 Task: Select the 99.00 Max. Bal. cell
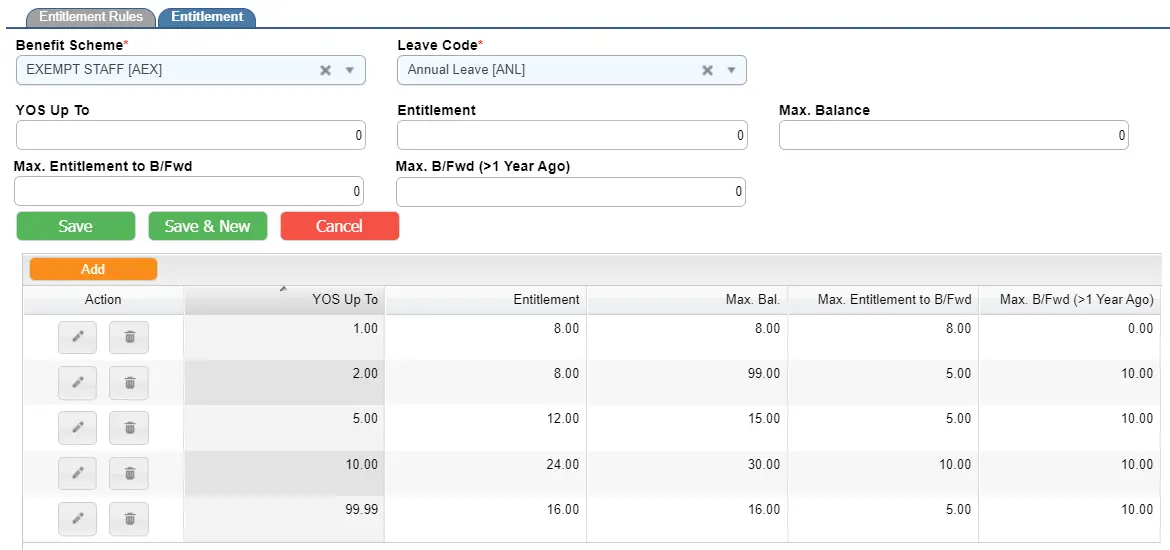(687, 383)
